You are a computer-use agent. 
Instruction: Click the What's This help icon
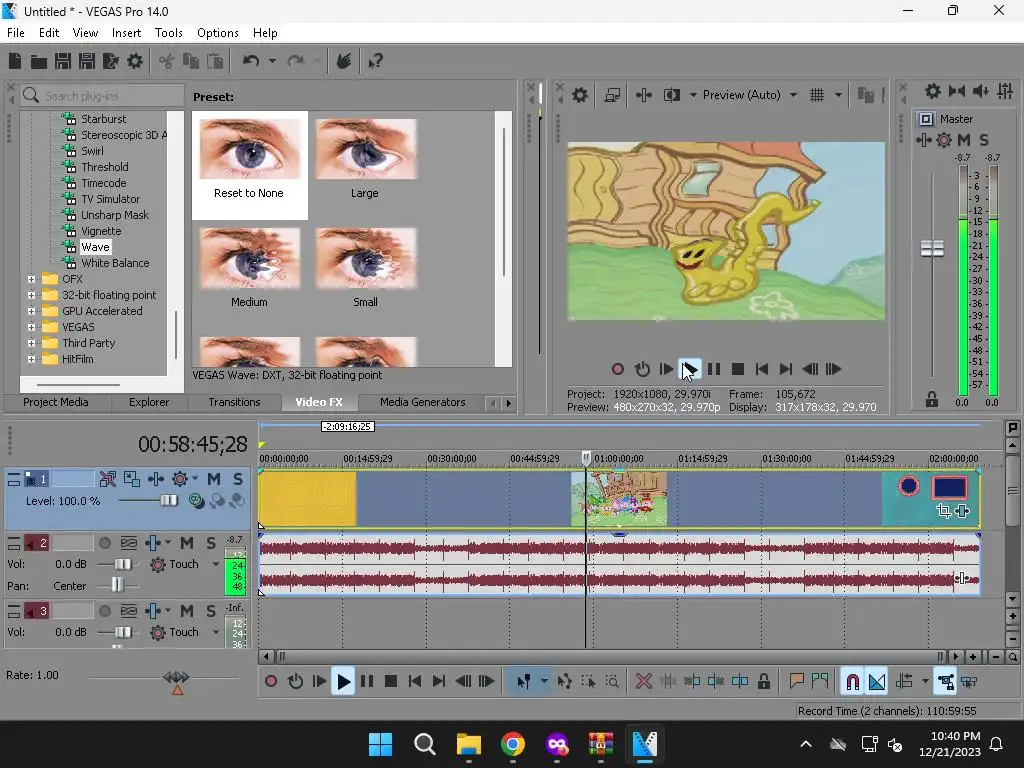pyautogui.click(x=375, y=61)
